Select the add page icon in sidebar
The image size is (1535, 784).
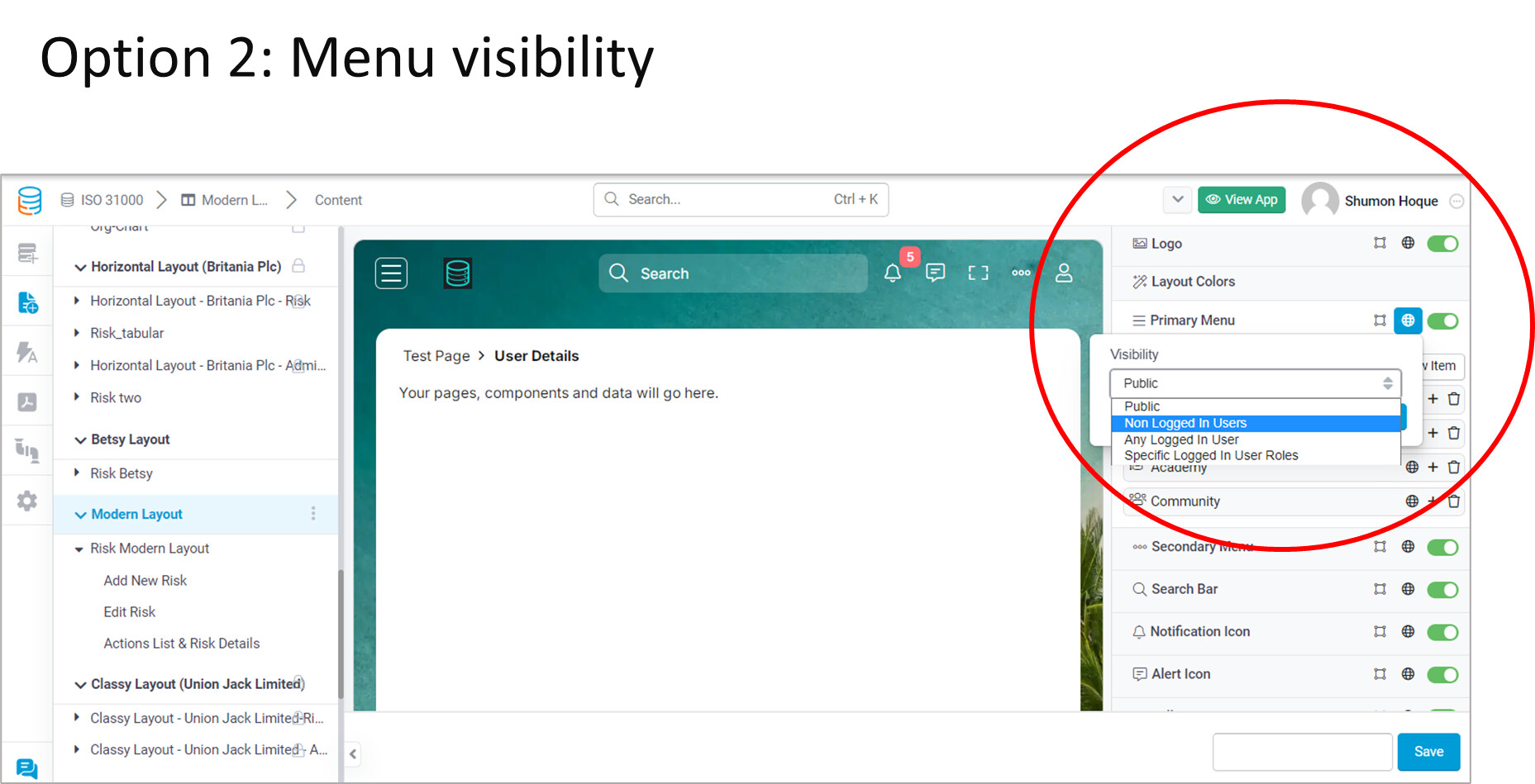click(27, 302)
